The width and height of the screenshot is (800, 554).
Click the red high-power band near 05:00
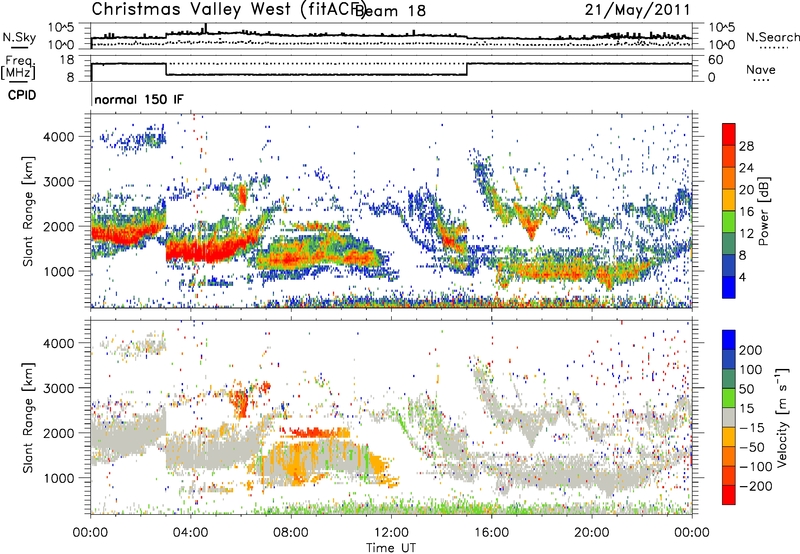(x=212, y=250)
